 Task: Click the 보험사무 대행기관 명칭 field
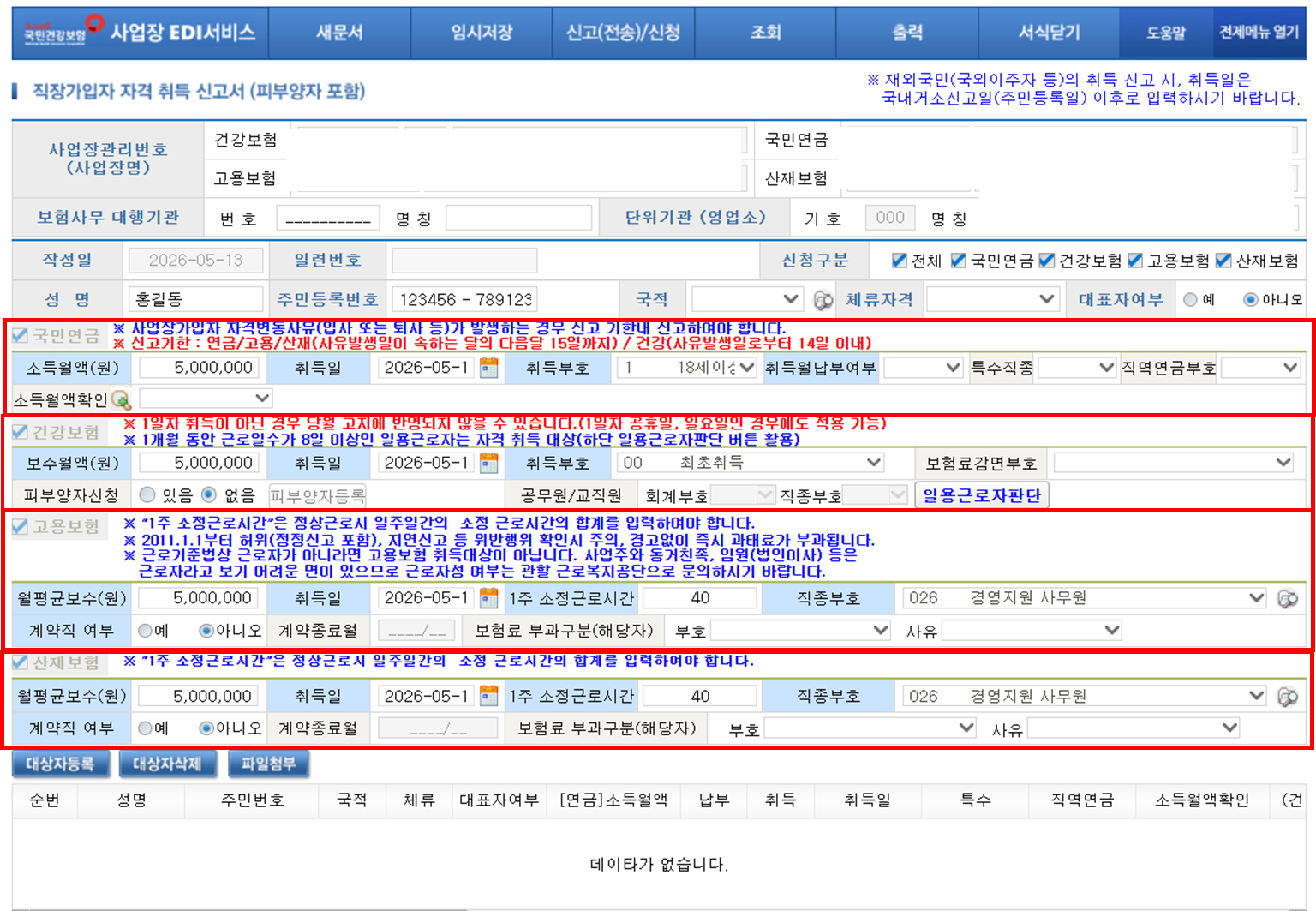(518, 218)
